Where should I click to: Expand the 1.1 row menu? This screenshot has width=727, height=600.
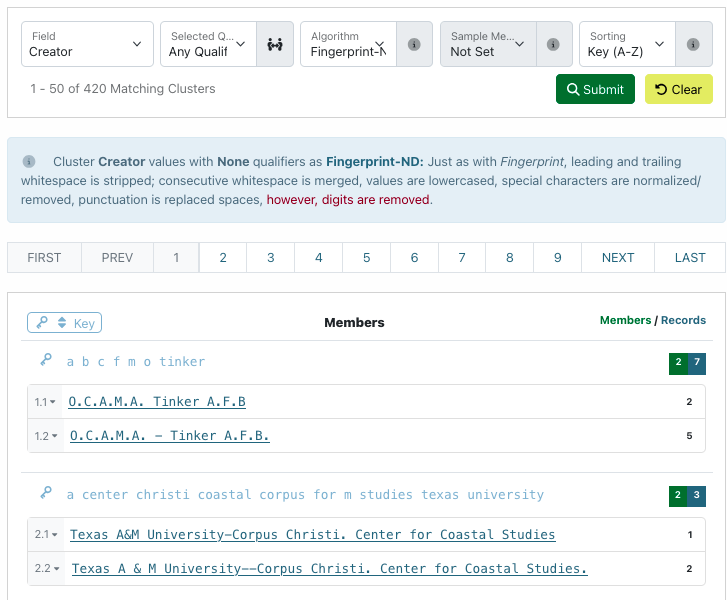45,402
